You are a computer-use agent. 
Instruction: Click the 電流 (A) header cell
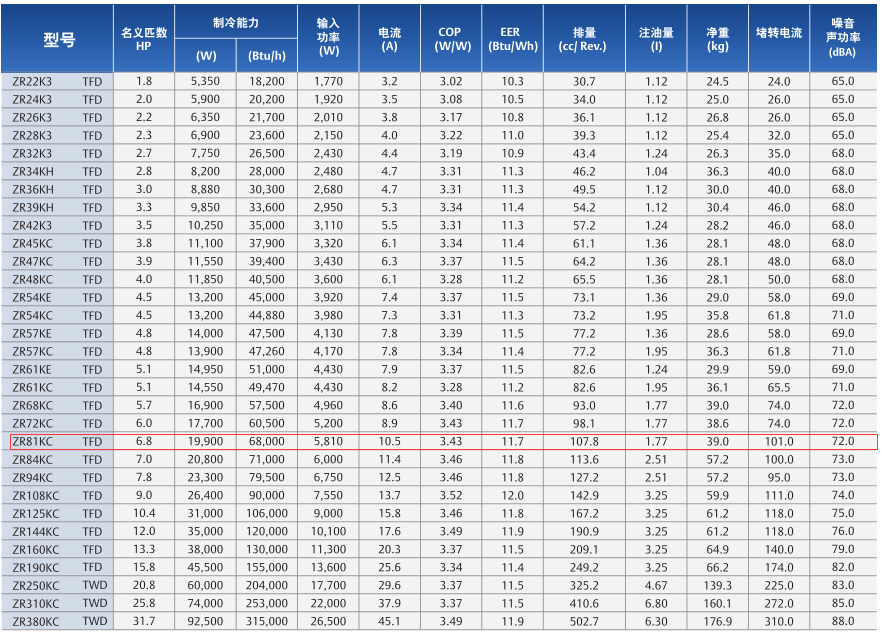click(x=389, y=39)
